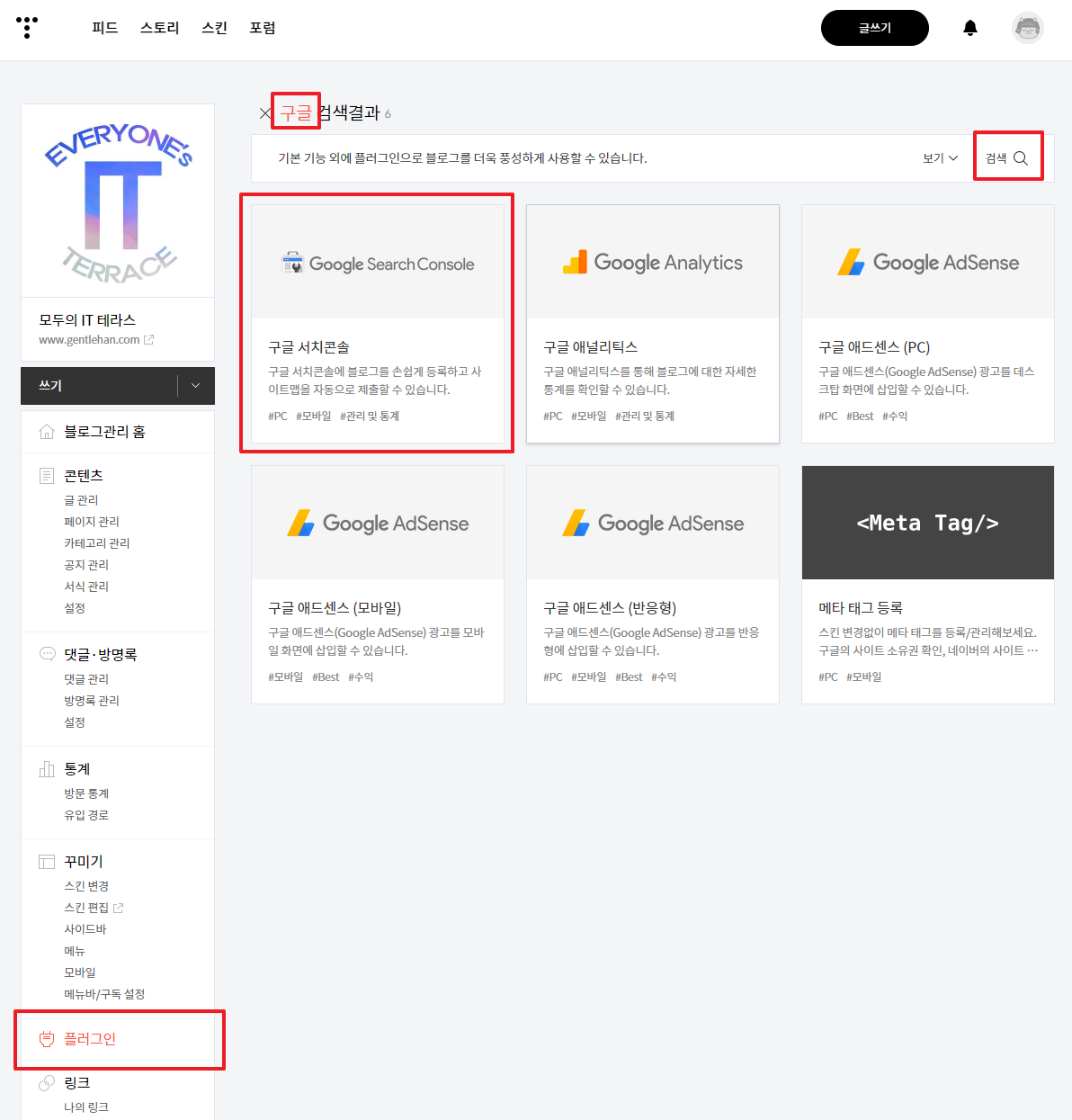Click the 구글 애드센스 (반응형) logo banner
The width and height of the screenshot is (1072, 1120).
tap(653, 523)
